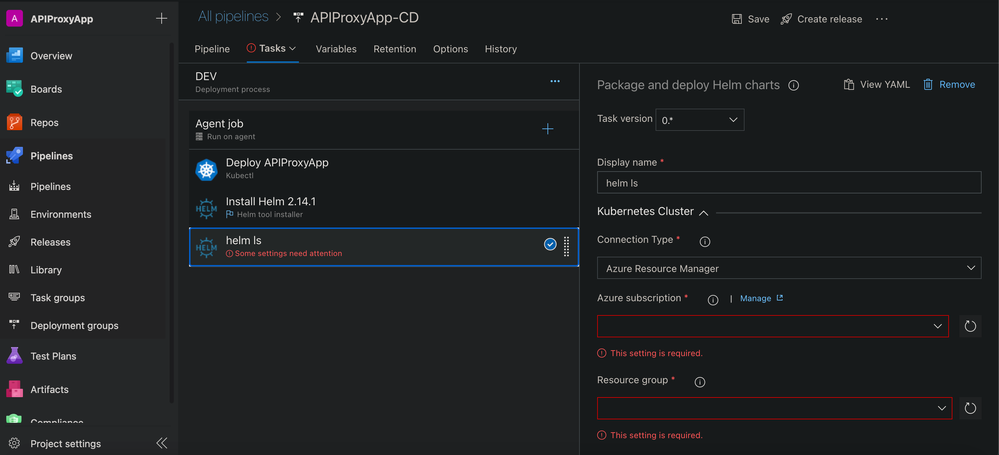The width and height of the screenshot is (999, 455).
Task: Click the info icon beside task title
Action: pyautogui.click(x=794, y=85)
